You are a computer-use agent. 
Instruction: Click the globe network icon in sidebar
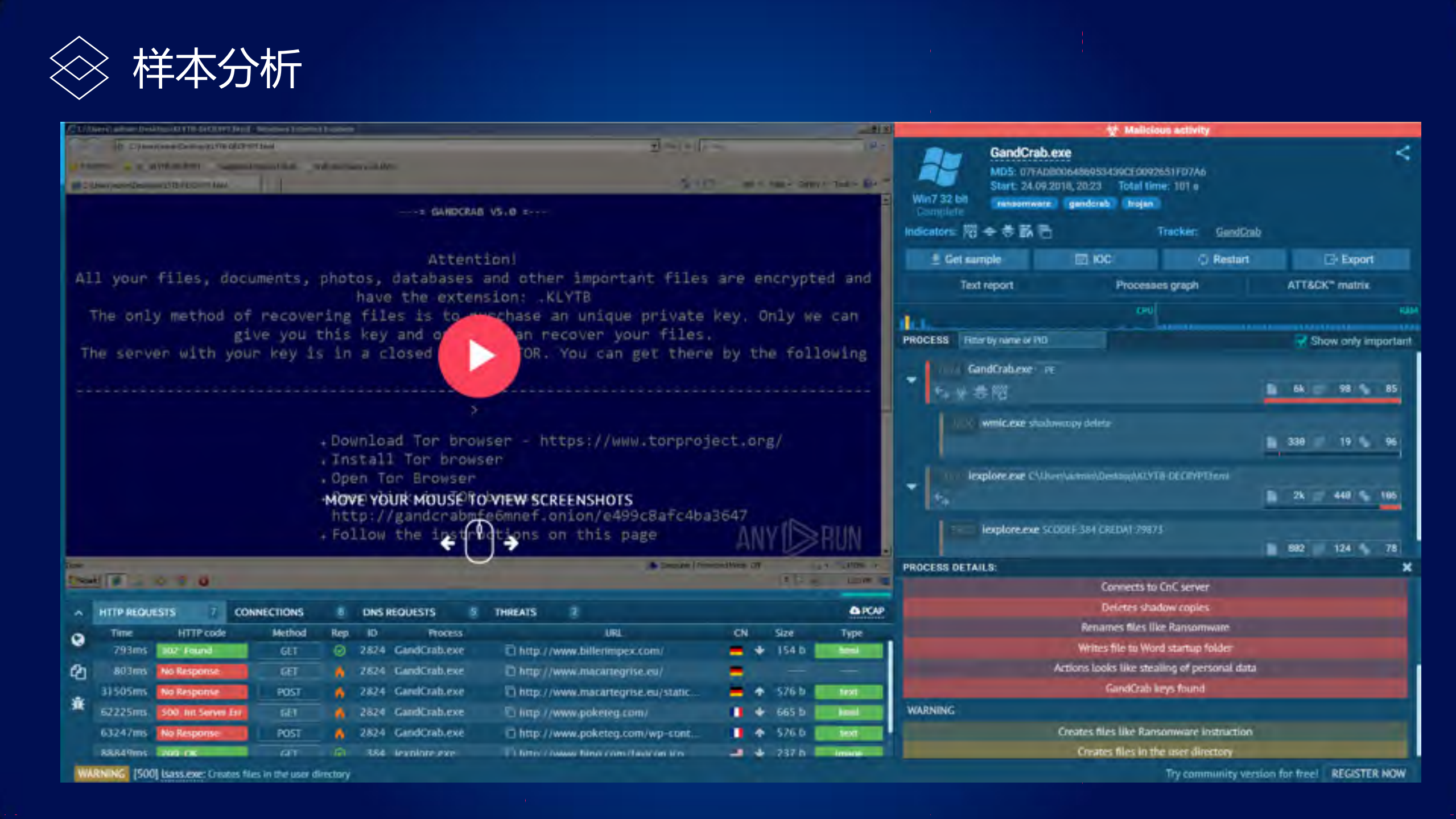[x=78, y=640]
